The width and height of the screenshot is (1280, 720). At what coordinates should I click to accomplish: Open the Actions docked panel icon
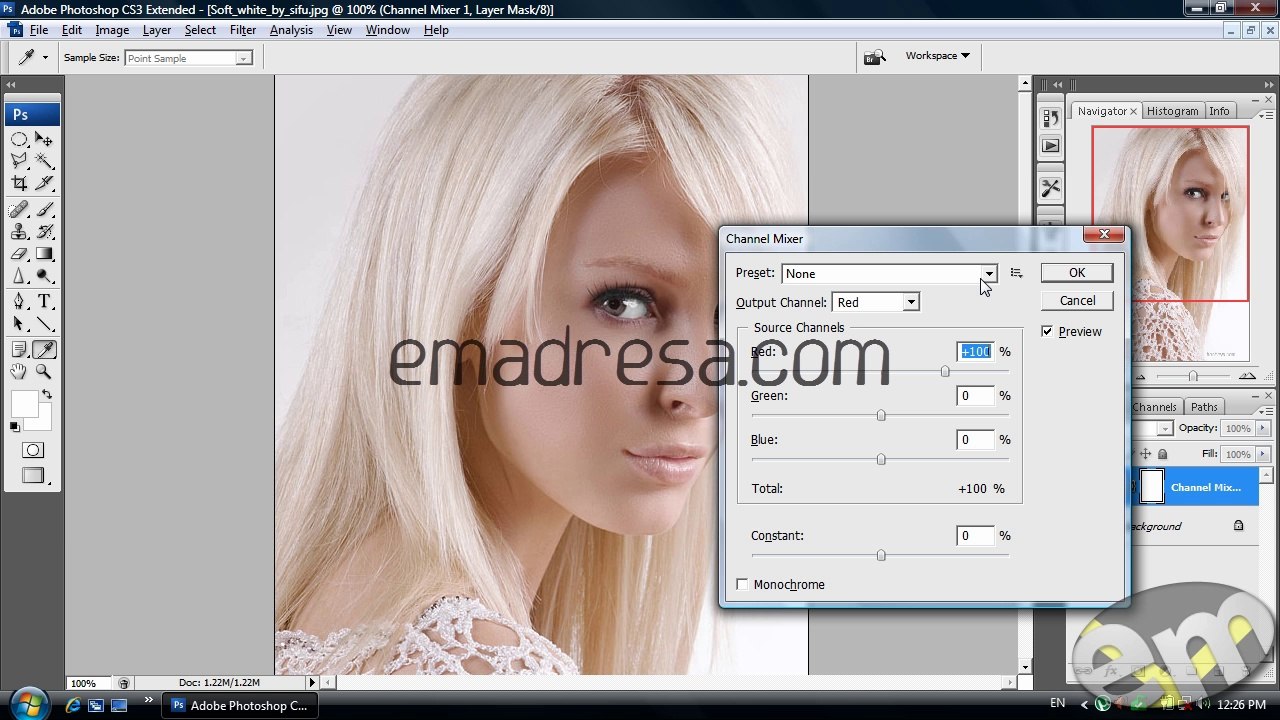pyautogui.click(x=1050, y=146)
